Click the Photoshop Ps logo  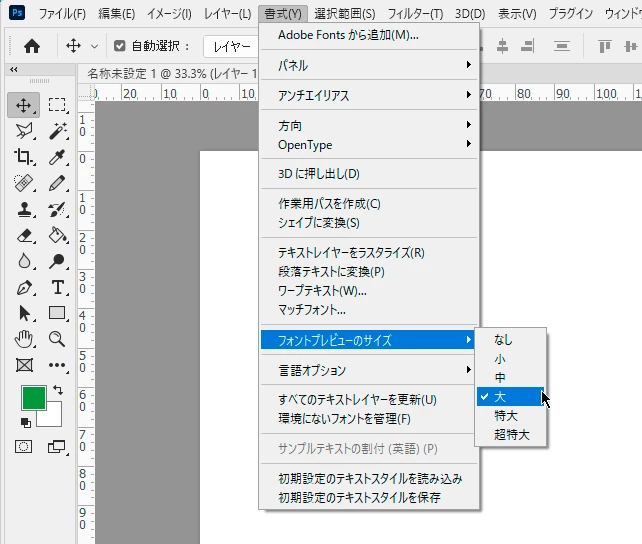coord(17,12)
